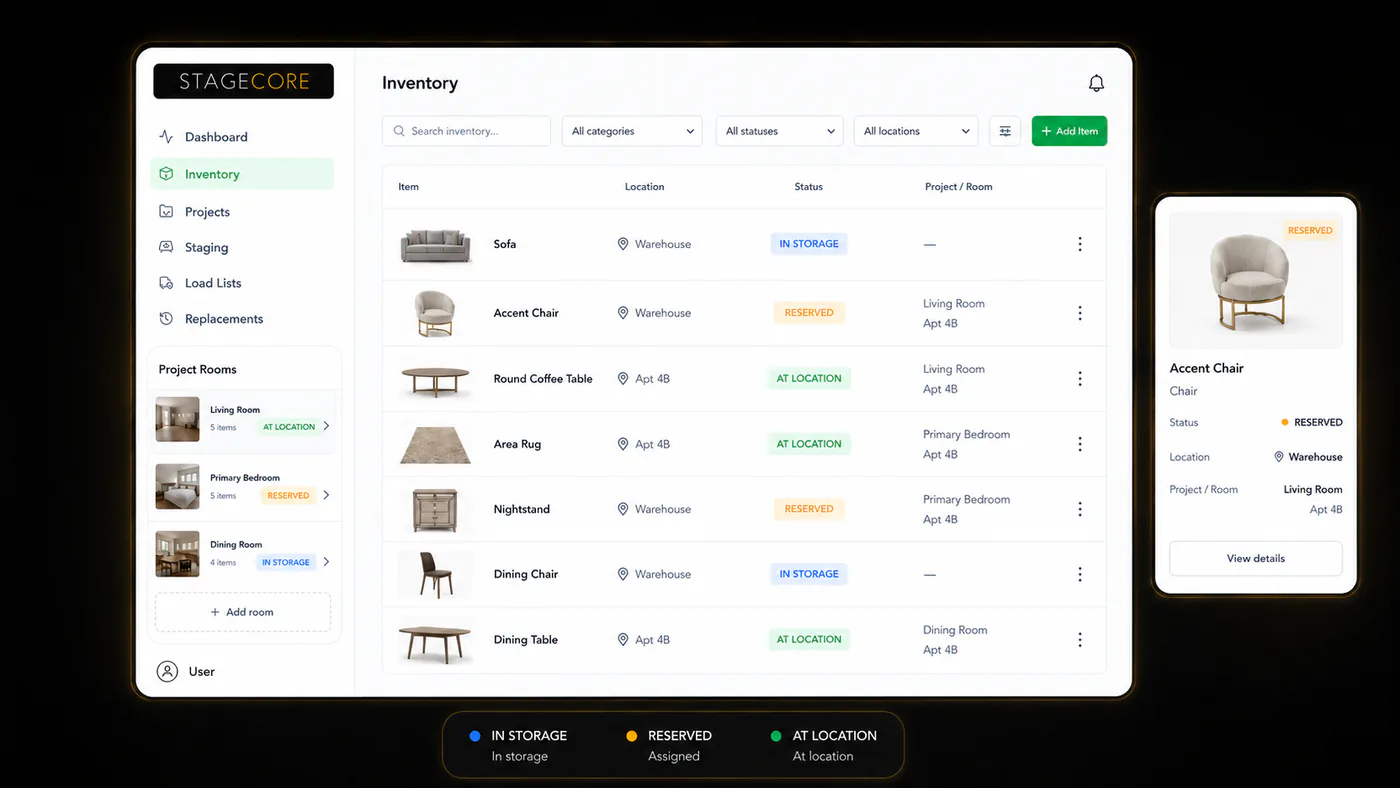This screenshot has height=788, width=1400.
Task: Open three-dot menu for Sofa row
Action: pyautogui.click(x=1080, y=244)
